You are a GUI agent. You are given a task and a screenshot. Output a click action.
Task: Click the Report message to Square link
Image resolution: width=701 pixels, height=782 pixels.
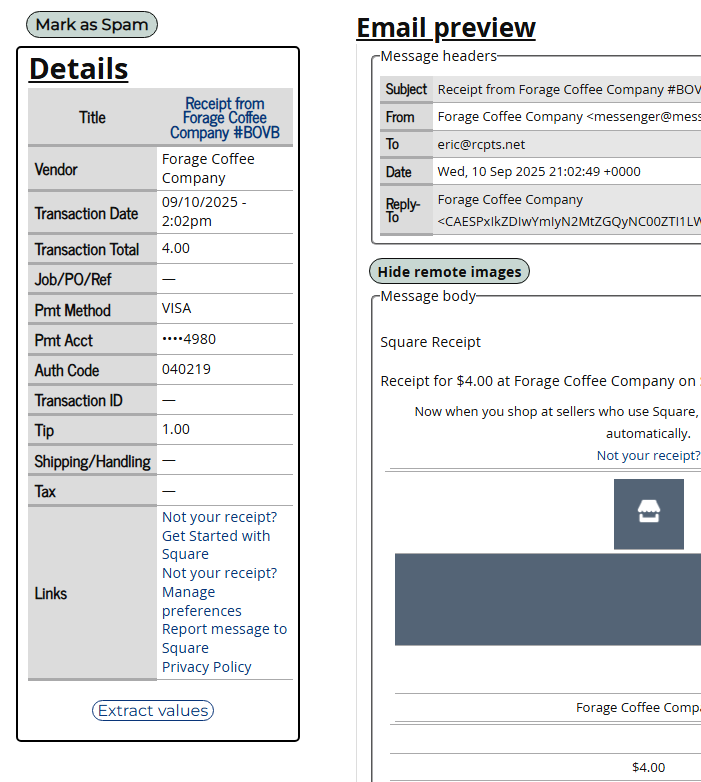[x=224, y=638]
